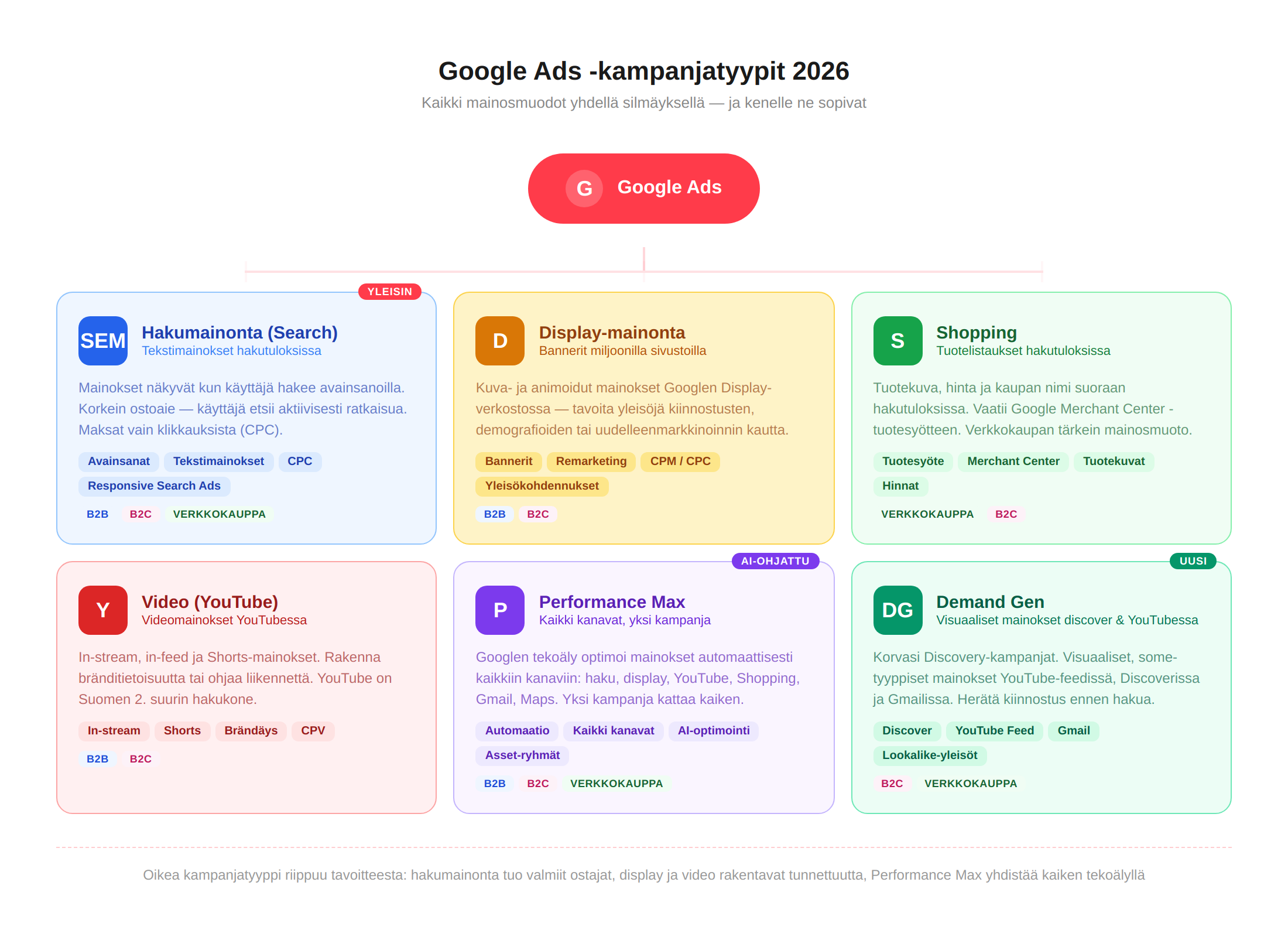The height and width of the screenshot is (930, 1288).
Task: Click the orange D icon for Display-mainonta
Action: 499,341
